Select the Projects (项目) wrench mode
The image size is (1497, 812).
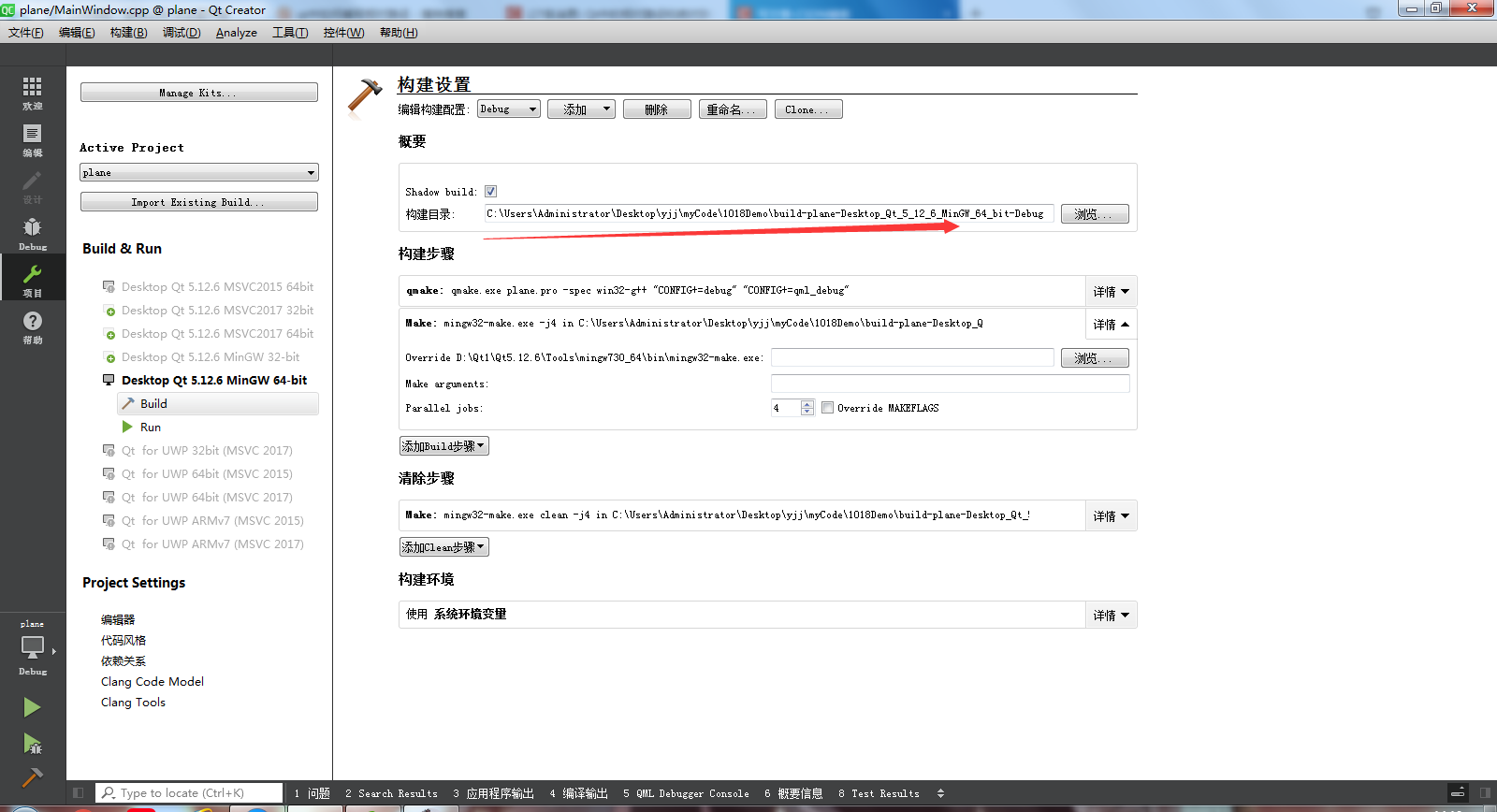tap(32, 280)
